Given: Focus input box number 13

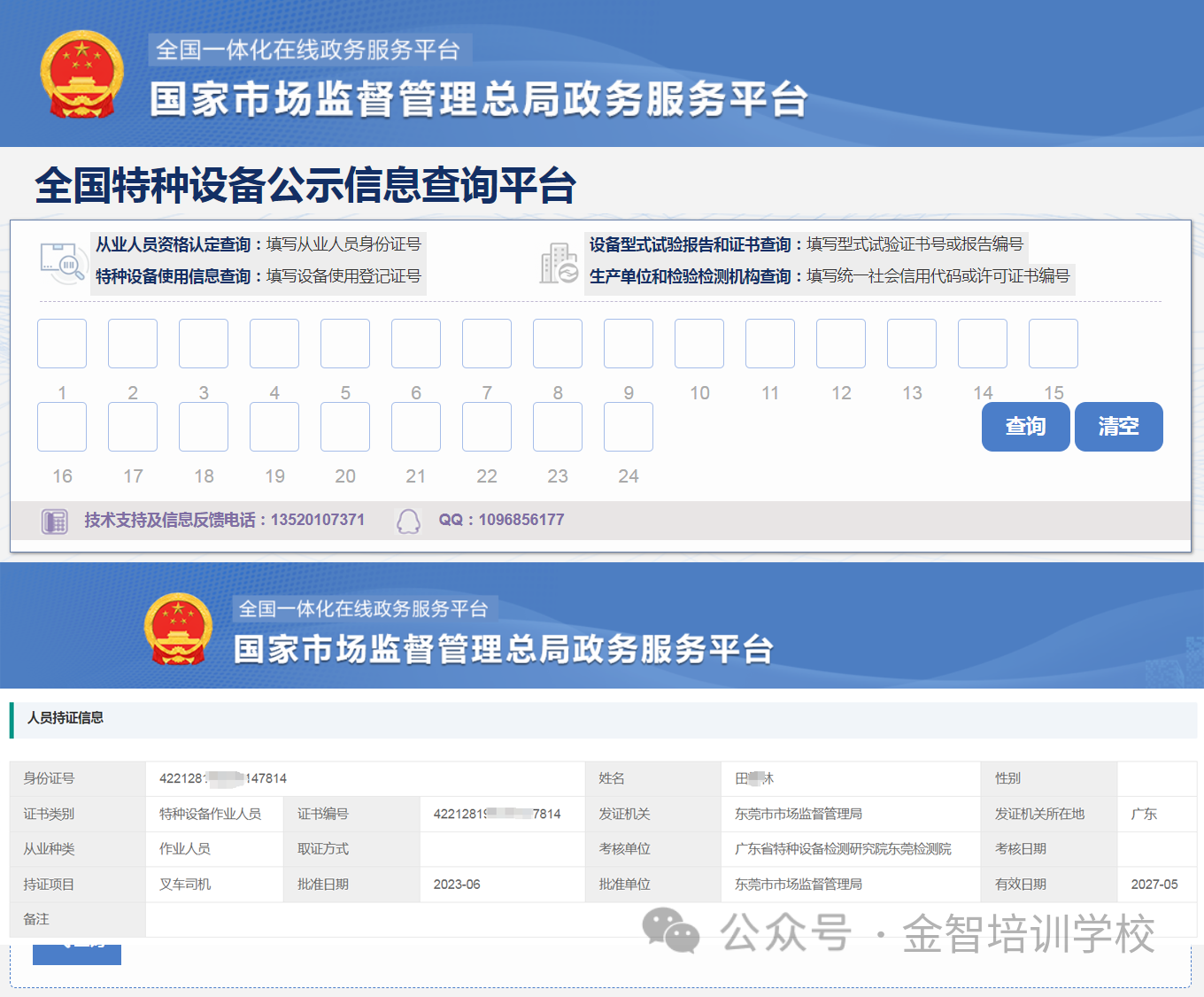Looking at the screenshot, I should 912,344.
